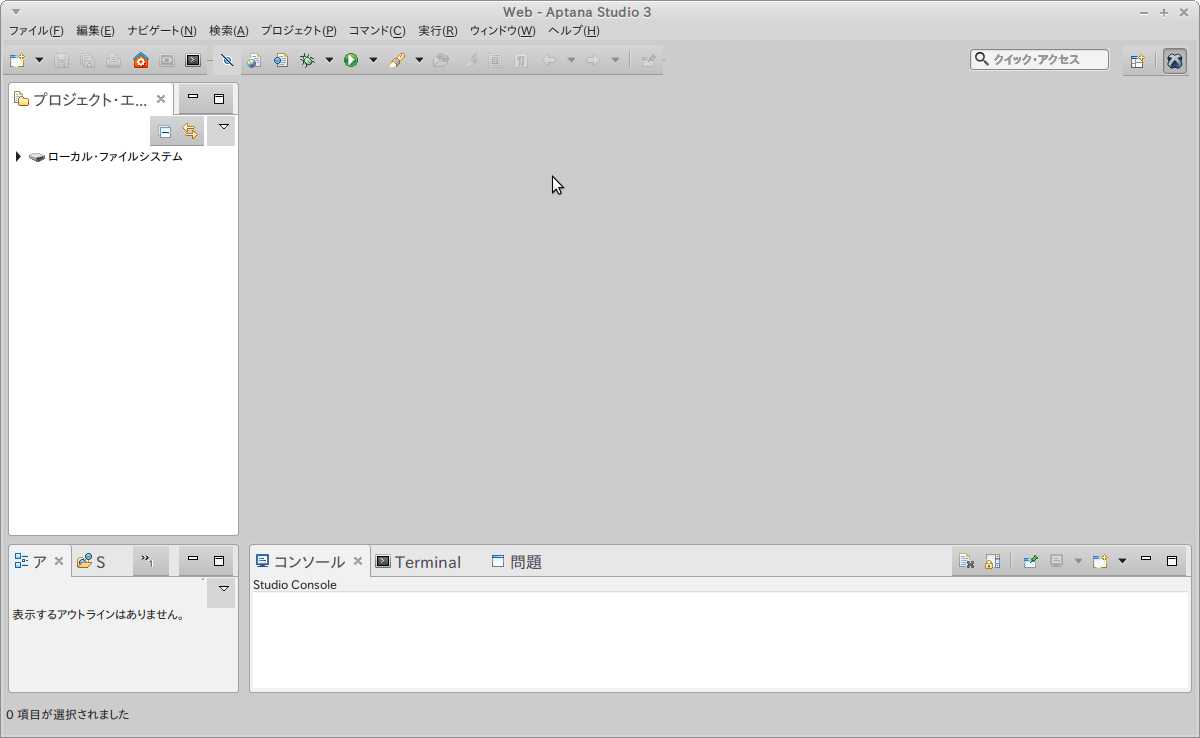Open the Project Explorer view menu triangle

pyautogui.click(x=224, y=127)
